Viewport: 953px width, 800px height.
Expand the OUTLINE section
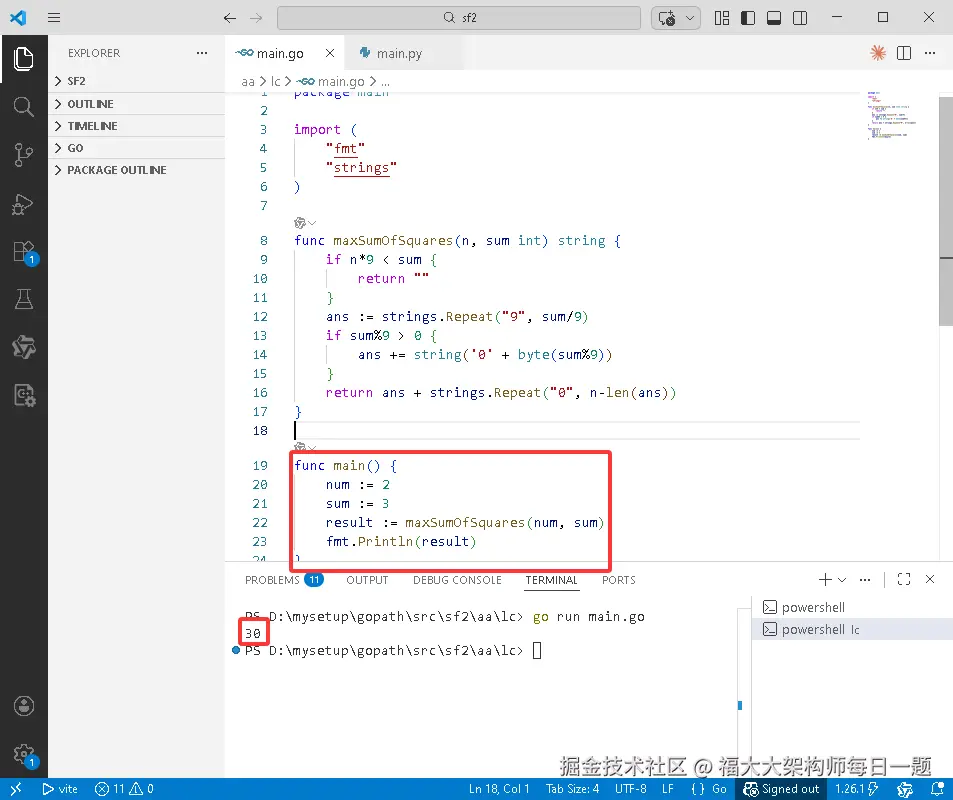tap(137, 104)
